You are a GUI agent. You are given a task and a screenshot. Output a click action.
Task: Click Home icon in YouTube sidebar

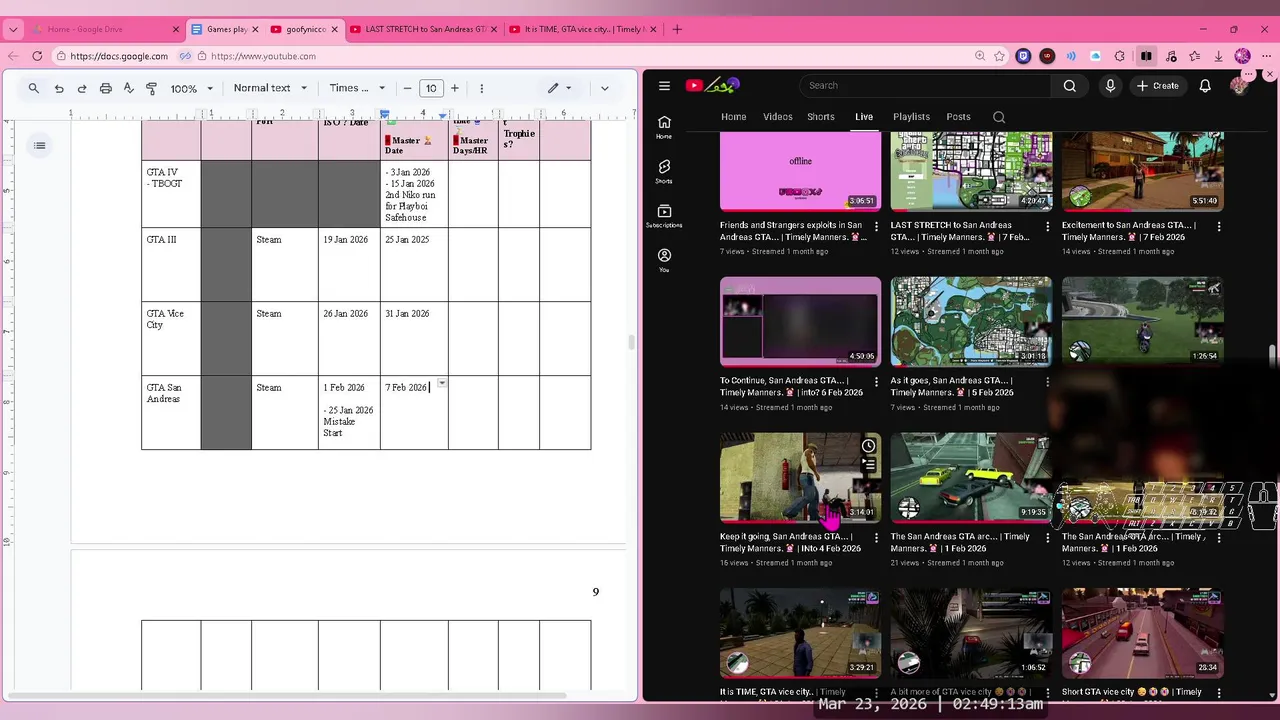664,127
